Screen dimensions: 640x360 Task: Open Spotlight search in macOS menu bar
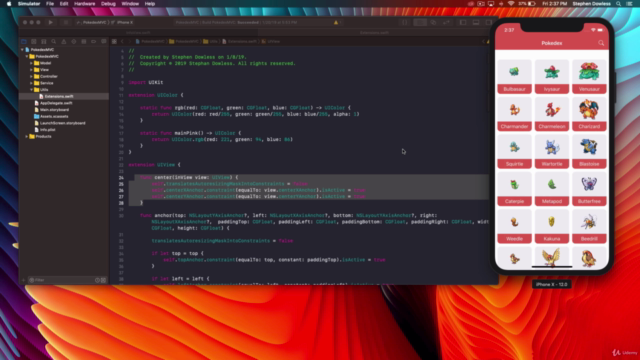(x=619, y=4)
